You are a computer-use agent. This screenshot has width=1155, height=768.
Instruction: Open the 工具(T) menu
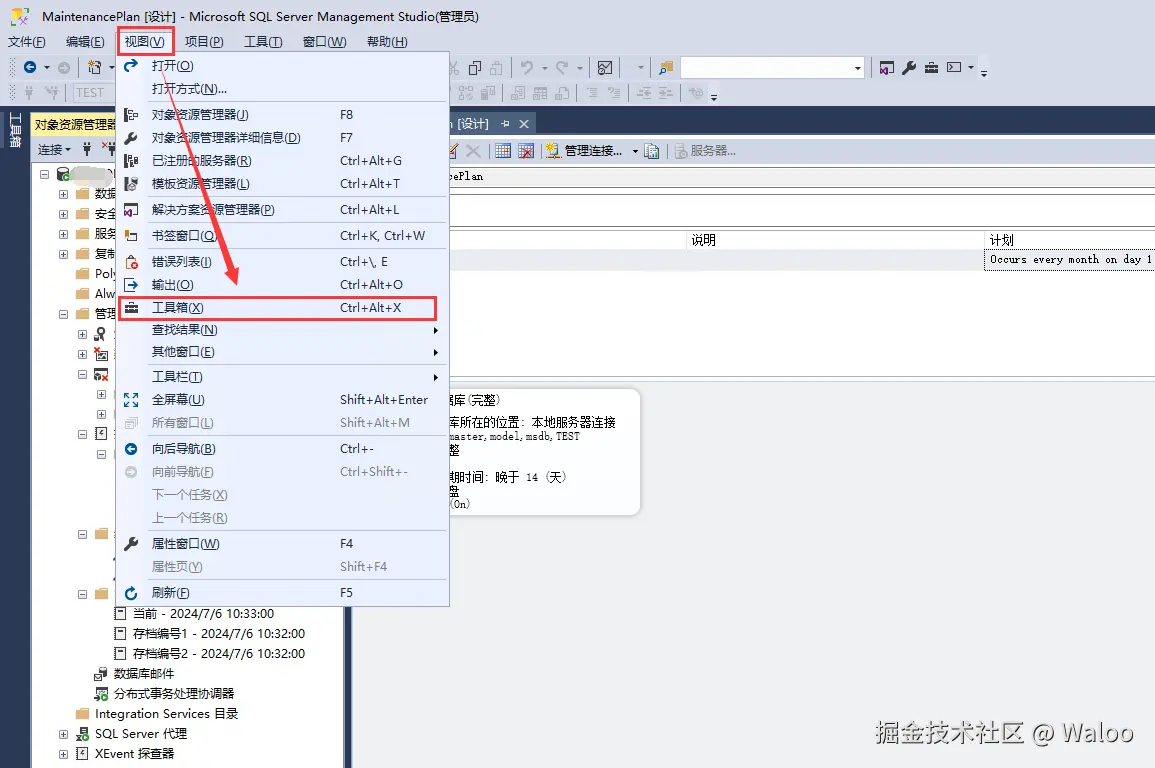(x=263, y=42)
